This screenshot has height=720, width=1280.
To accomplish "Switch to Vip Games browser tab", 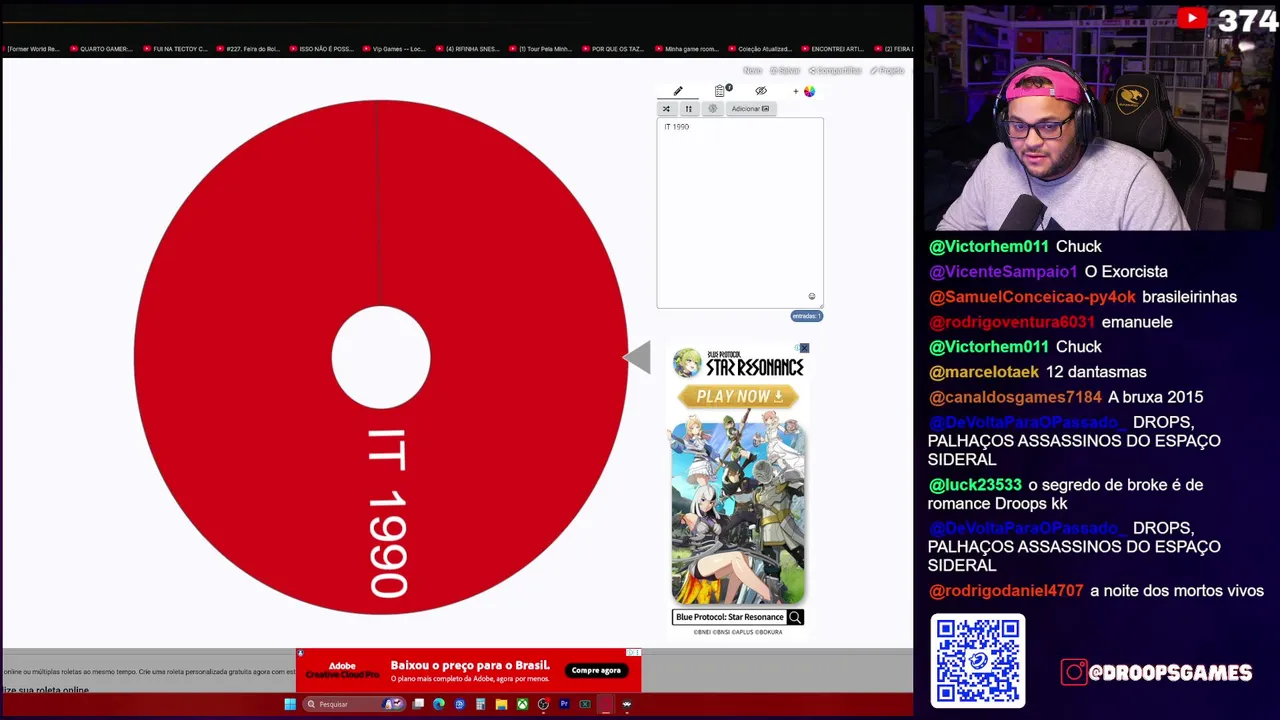I will [x=394, y=49].
